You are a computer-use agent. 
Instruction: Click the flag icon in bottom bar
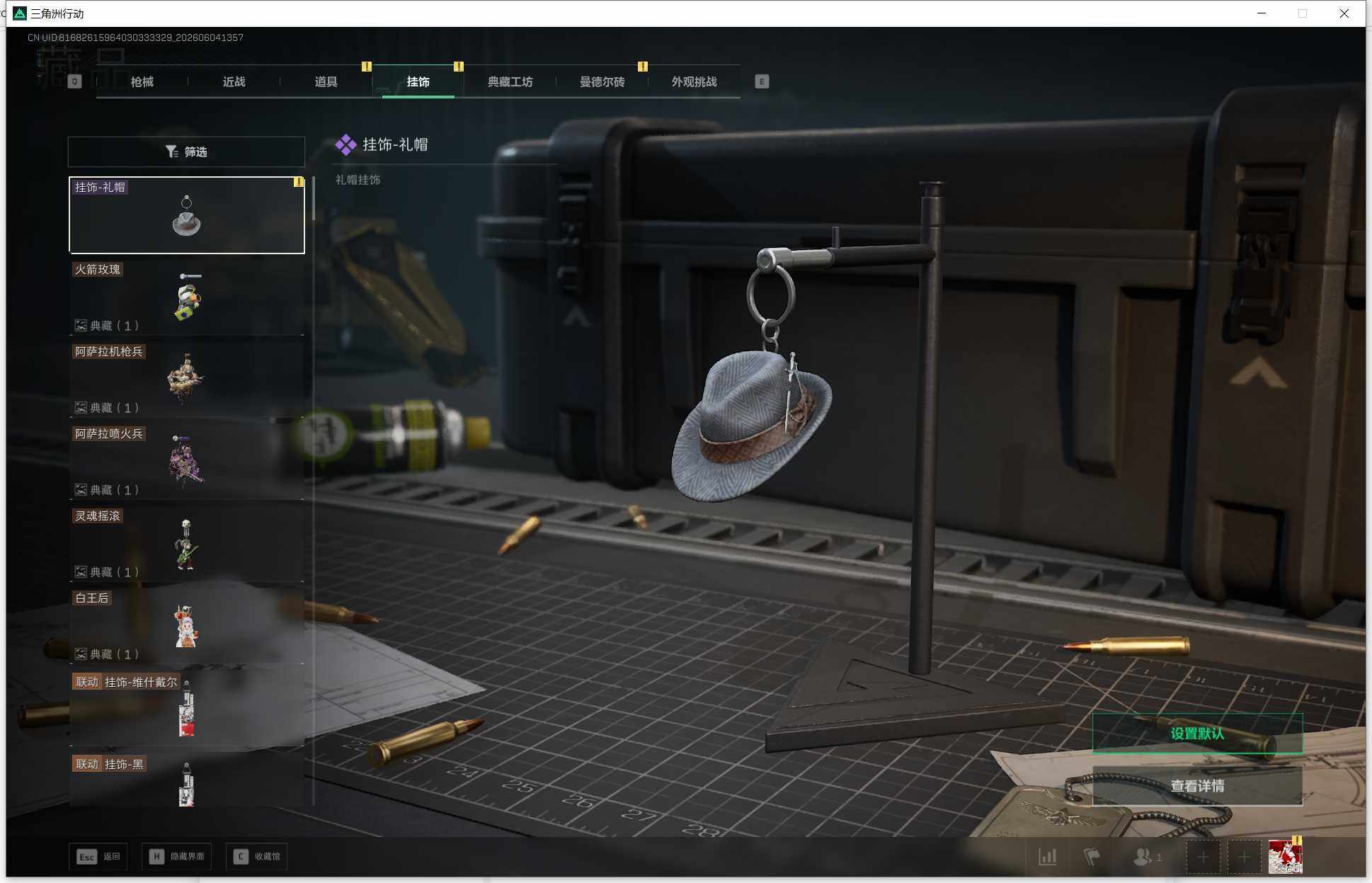tap(1092, 857)
